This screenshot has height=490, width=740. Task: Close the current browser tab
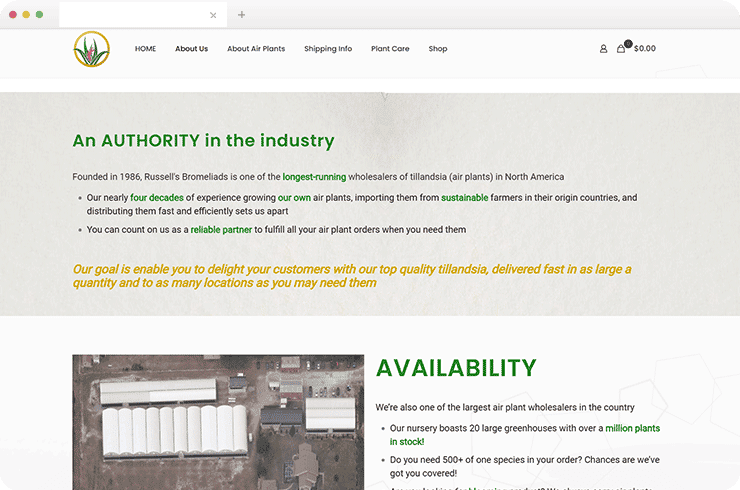pyautogui.click(x=213, y=15)
